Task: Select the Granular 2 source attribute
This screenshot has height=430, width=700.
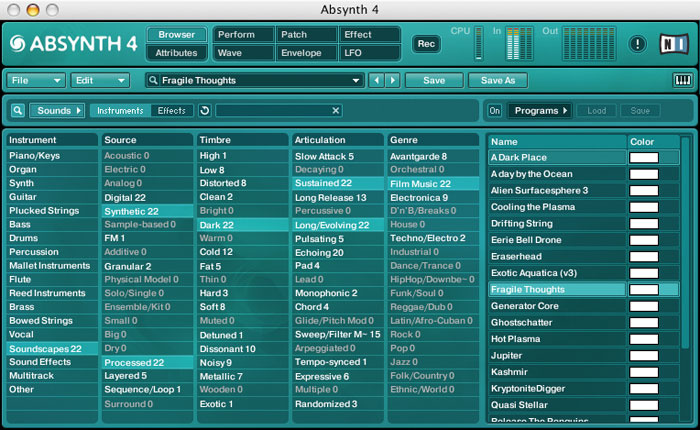Action: (147, 266)
